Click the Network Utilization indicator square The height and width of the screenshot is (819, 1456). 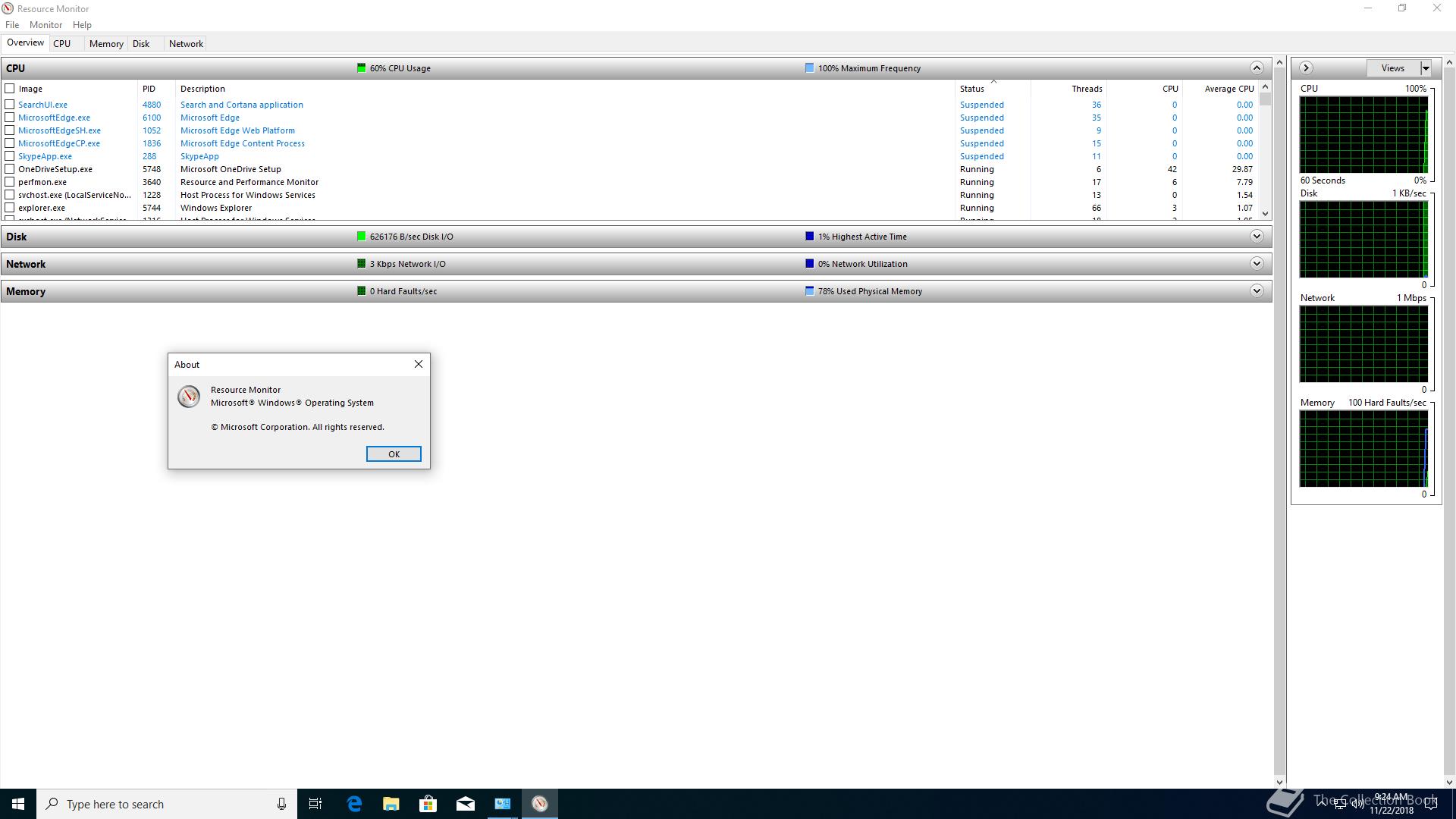[x=810, y=264]
